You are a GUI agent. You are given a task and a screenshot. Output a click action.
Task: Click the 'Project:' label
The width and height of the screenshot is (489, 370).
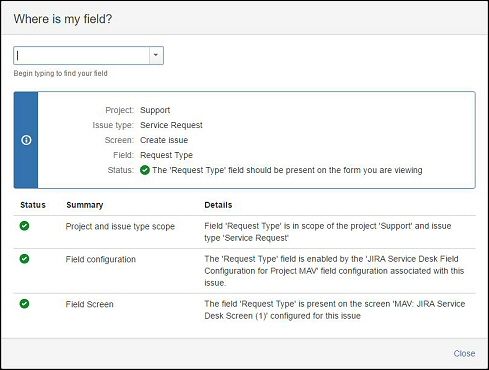tap(119, 110)
